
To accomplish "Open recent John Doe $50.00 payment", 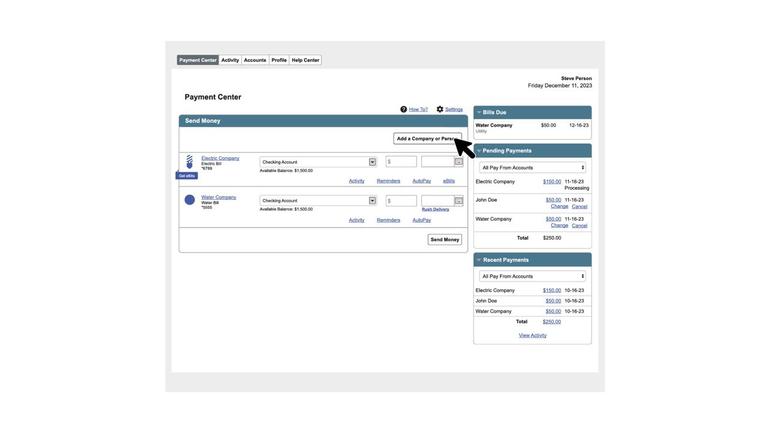I will [553, 301].
